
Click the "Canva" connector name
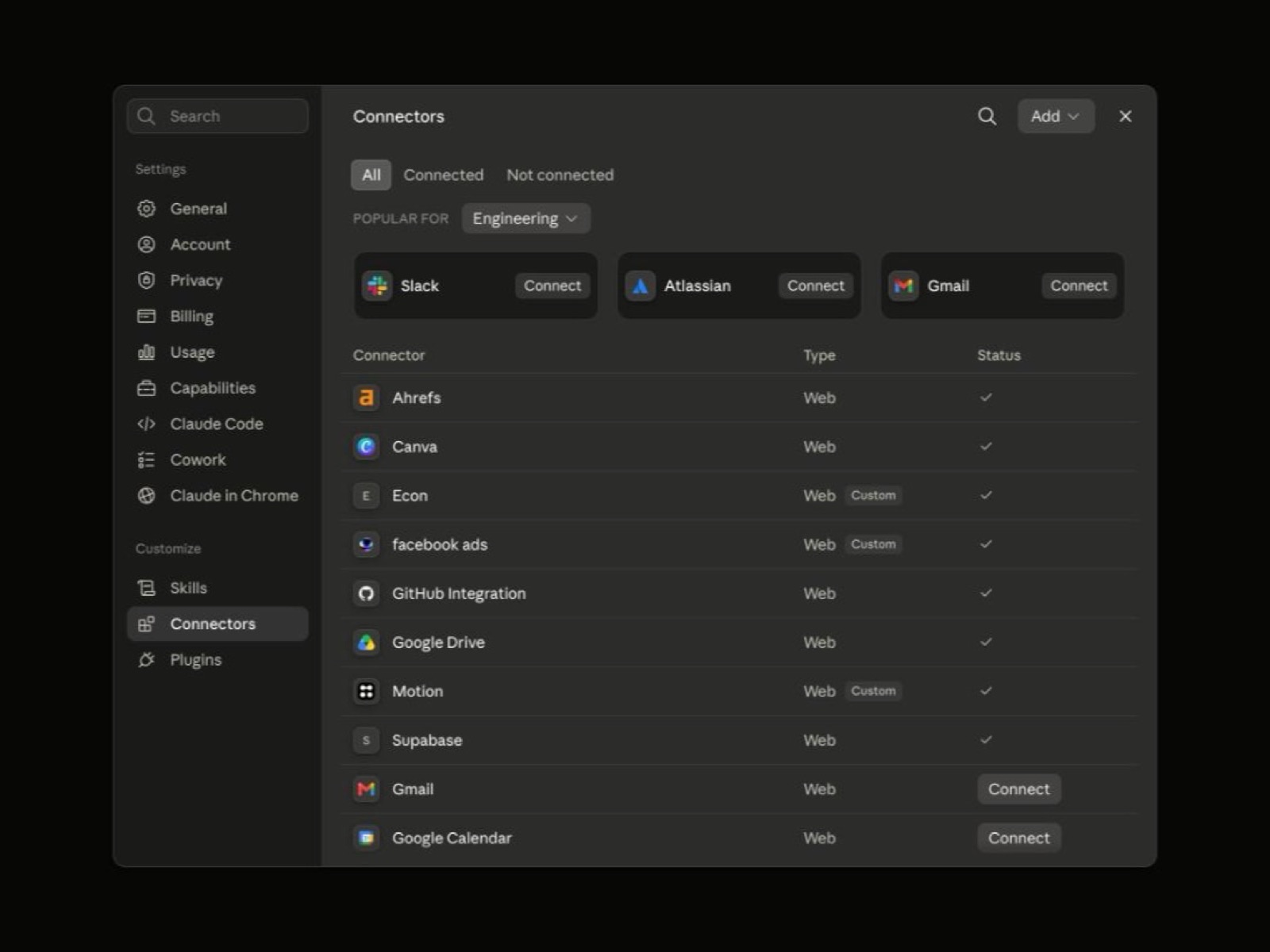coord(414,447)
